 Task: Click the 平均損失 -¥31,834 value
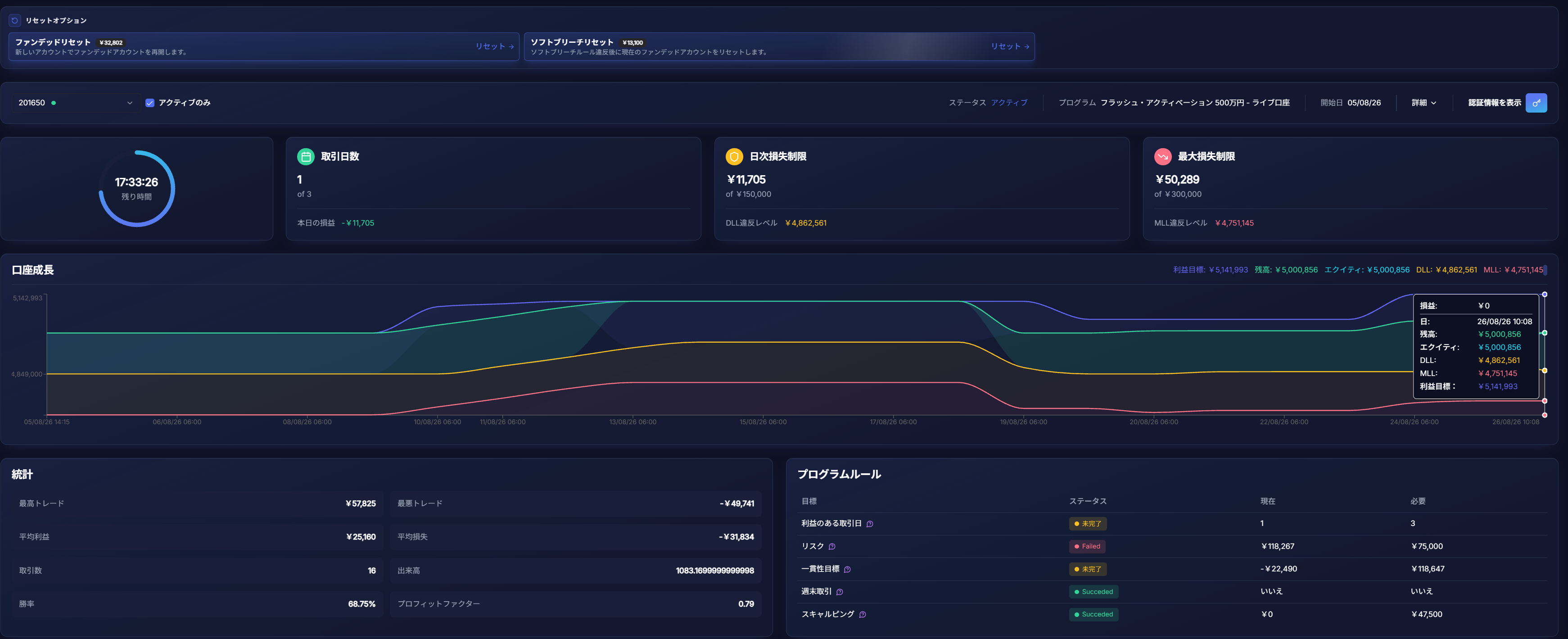click(x=737, y=537)
